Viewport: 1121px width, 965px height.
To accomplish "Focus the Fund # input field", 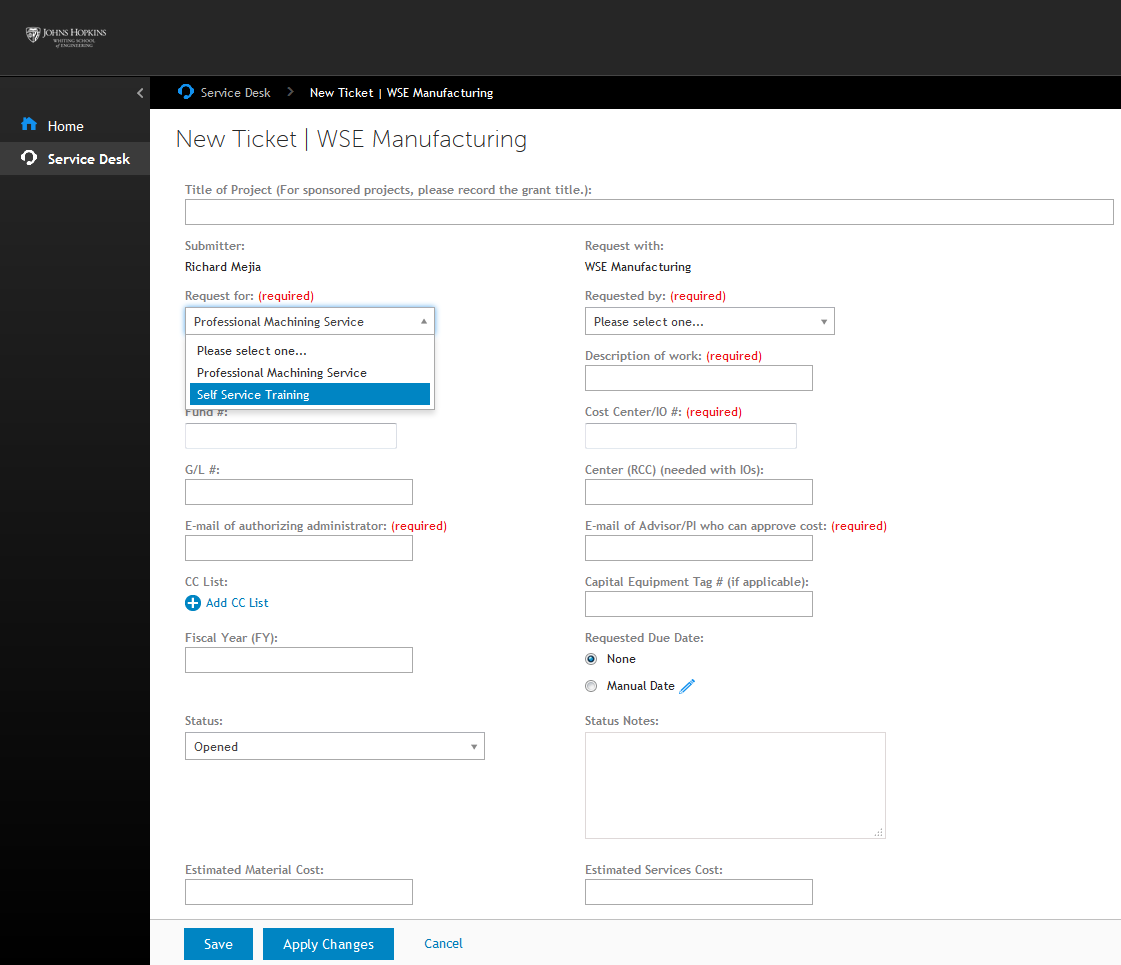I will (x=291, y=436).
